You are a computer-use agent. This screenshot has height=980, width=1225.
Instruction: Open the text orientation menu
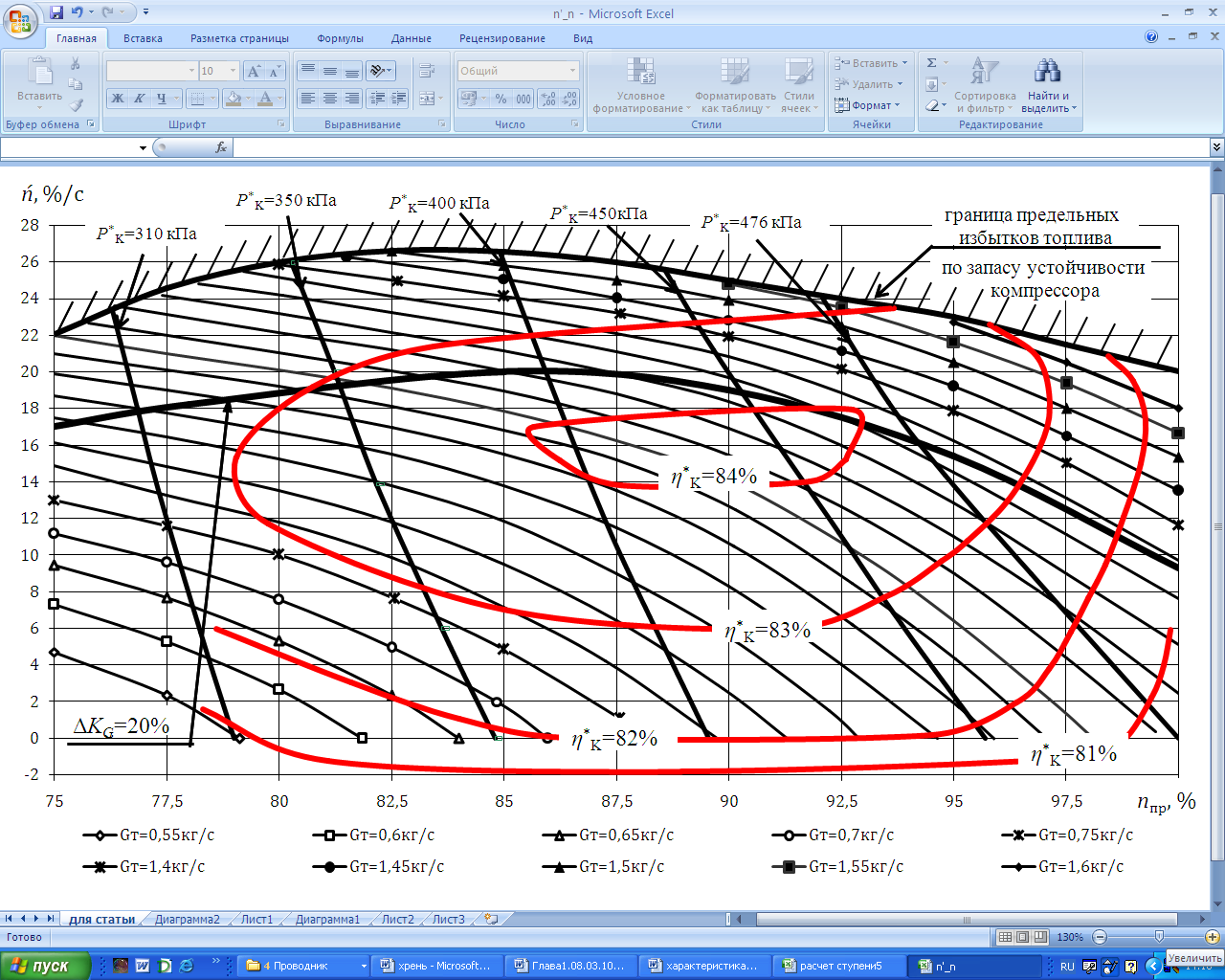[x=380, y=71]
